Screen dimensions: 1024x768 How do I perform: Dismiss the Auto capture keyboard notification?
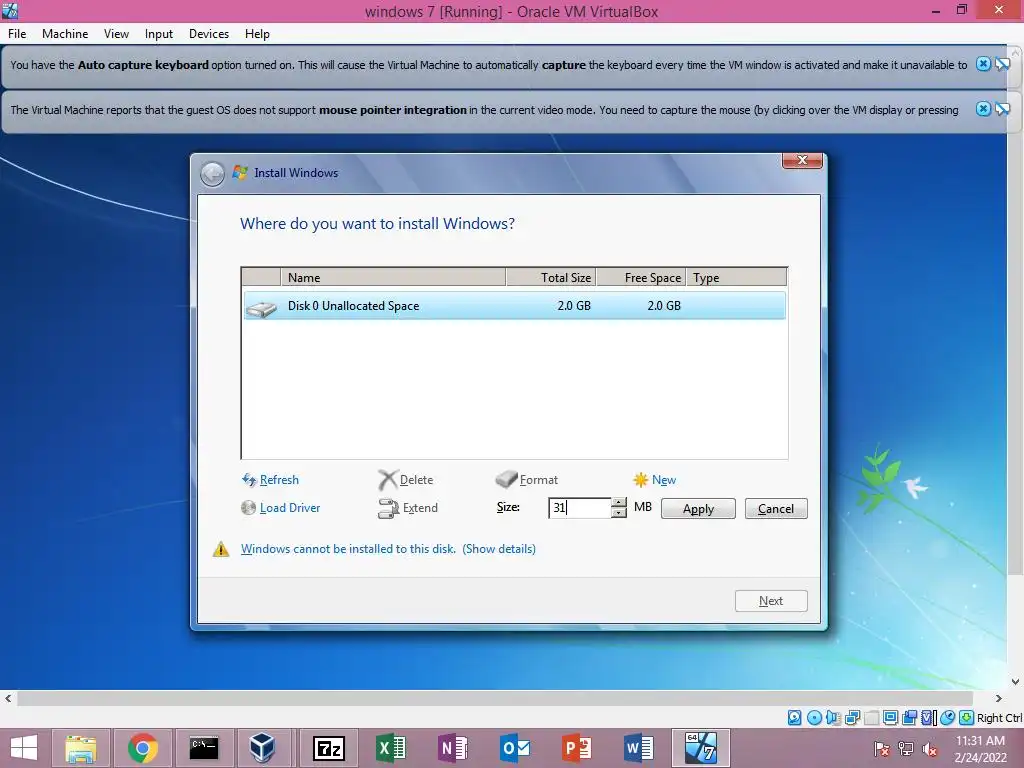point(983,64)
